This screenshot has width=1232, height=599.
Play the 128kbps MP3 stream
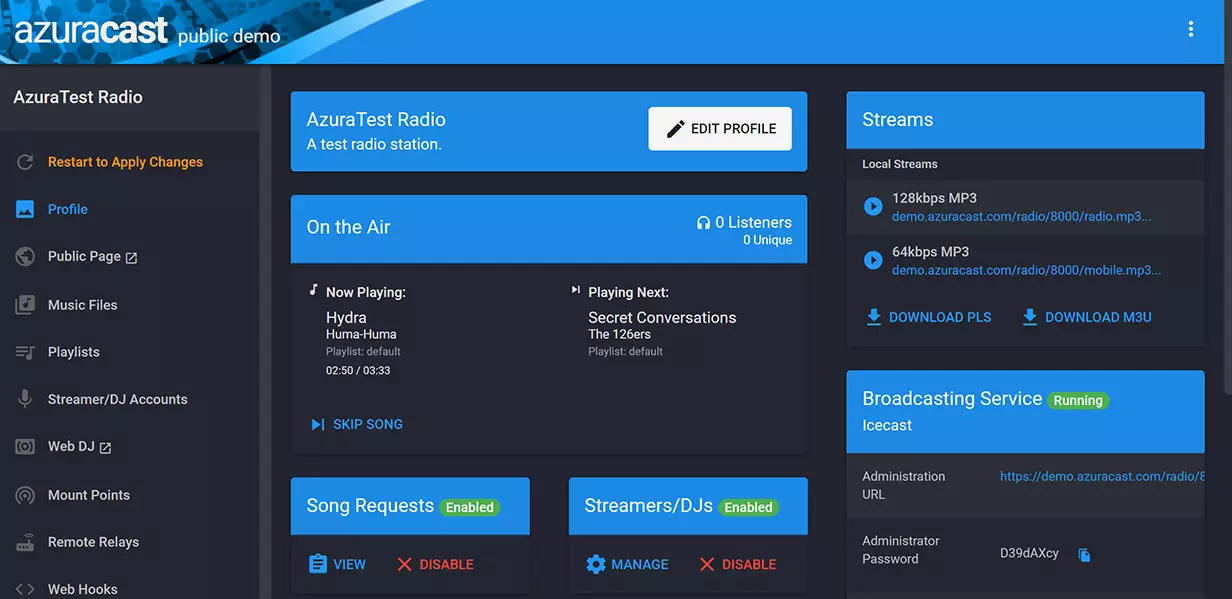pyautogui.click(x=873, y=207)
